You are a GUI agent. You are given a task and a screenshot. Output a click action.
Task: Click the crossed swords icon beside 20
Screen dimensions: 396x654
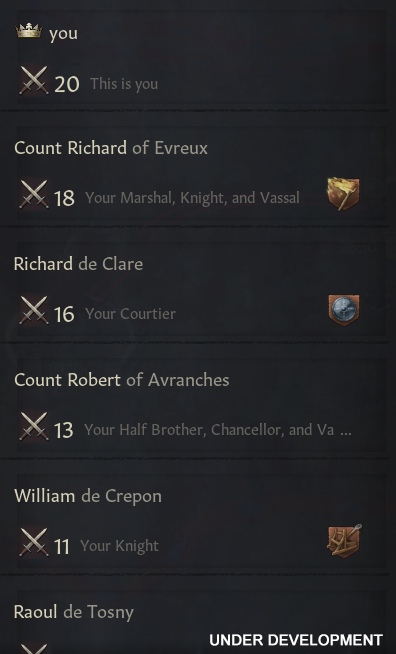pyautogui.click(x=34, y=80)
